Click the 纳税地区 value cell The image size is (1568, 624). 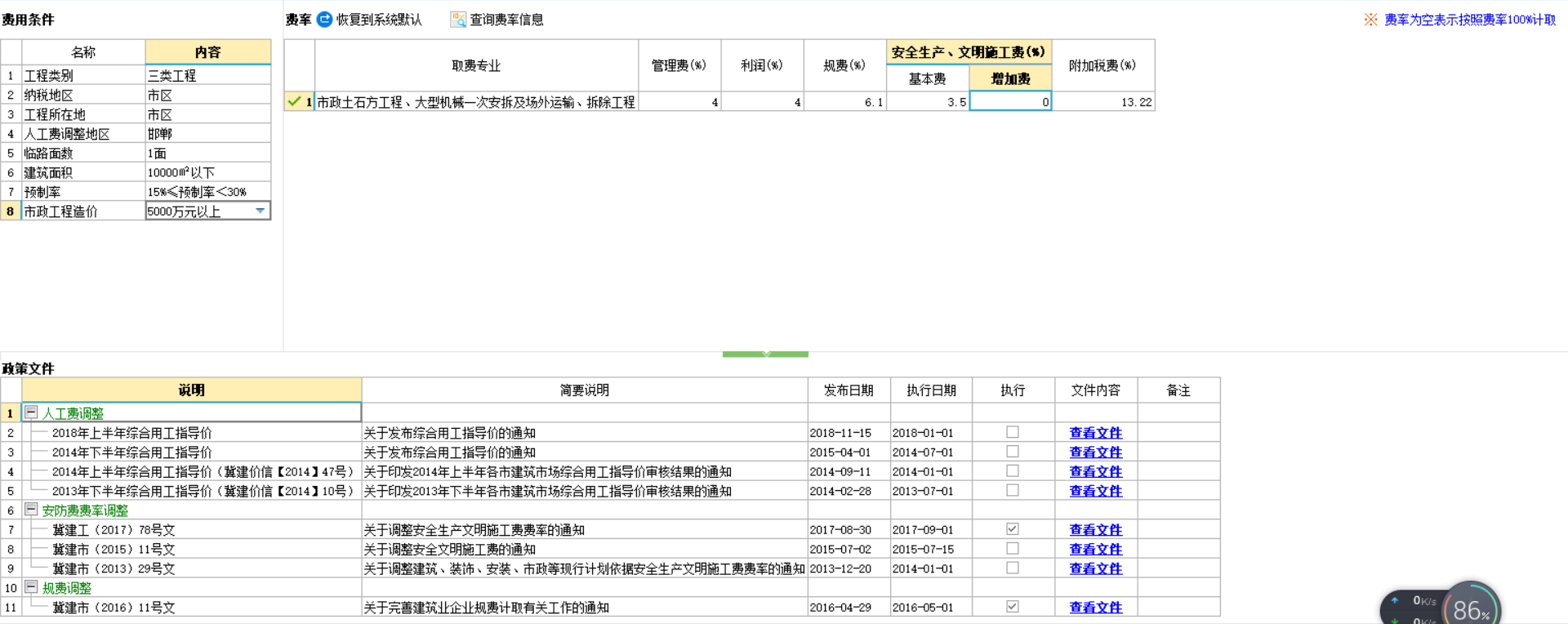click(x=208, y=95)
